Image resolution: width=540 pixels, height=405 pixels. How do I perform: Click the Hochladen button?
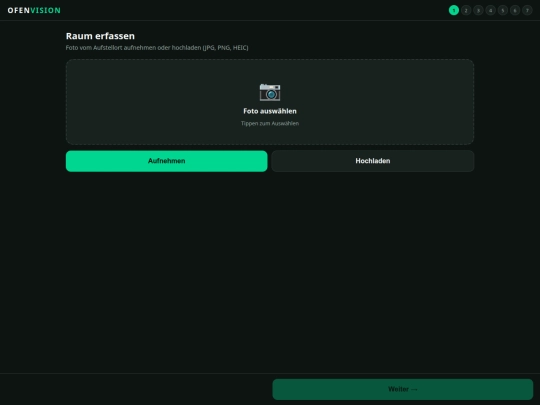(x=373, y=161)
